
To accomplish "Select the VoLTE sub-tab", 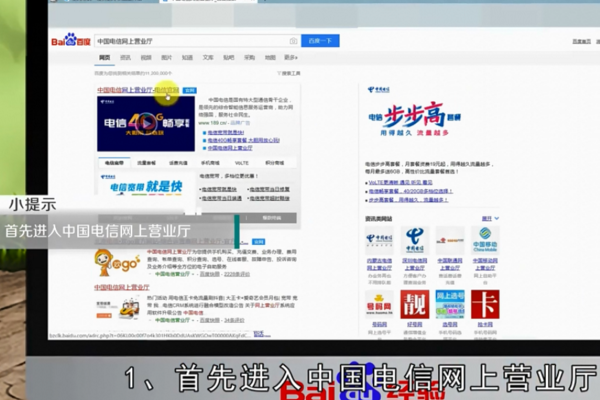I will (242, 163).
